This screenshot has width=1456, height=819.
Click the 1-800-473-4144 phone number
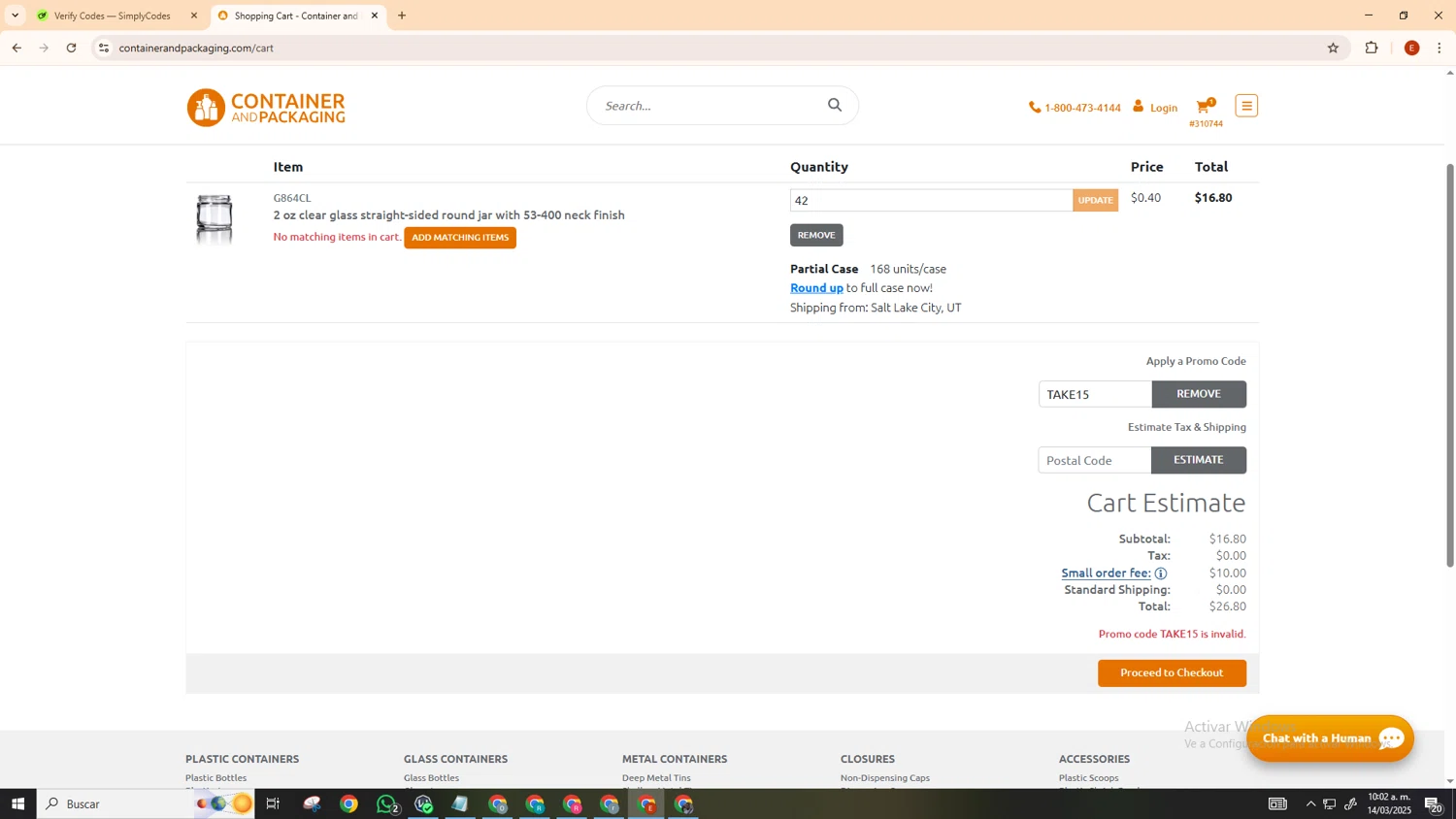click(1082, 108)
